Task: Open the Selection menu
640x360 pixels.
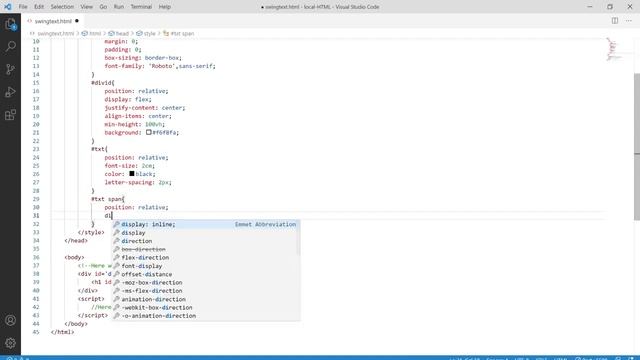Action: 62,7
